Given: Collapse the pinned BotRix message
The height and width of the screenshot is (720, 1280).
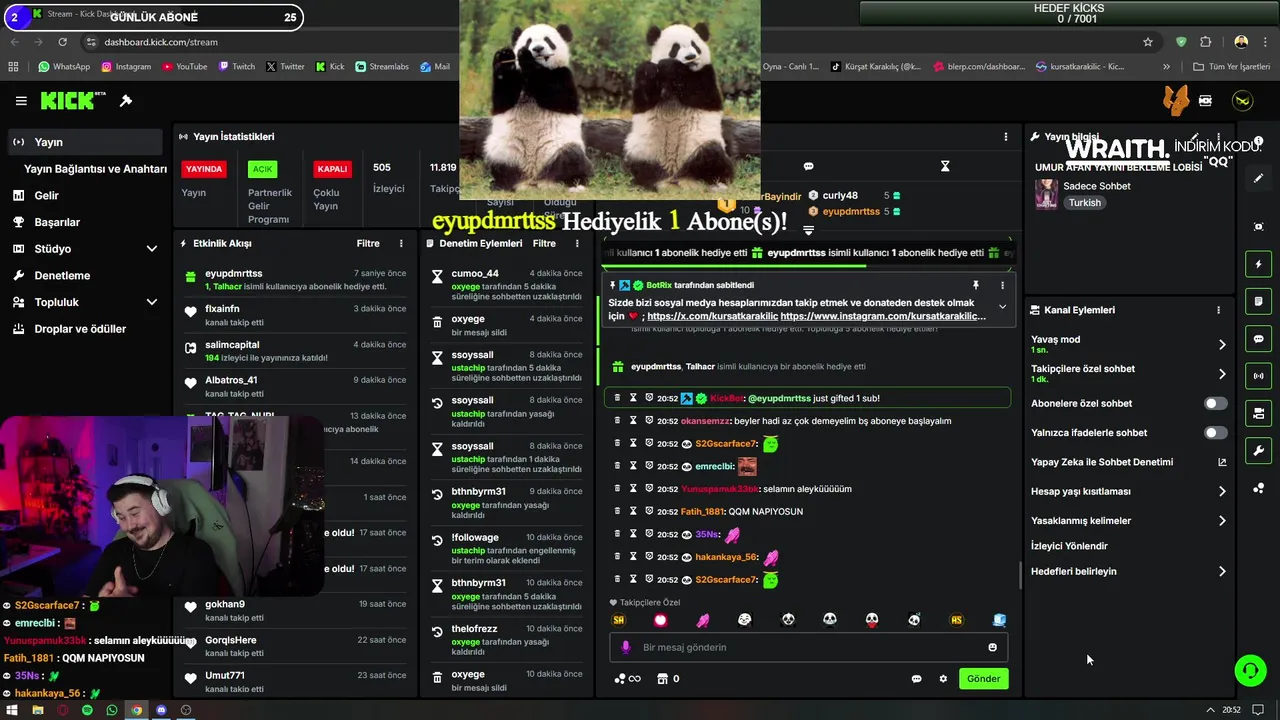Looking at the screenshot, I should pyautogui.click(x=1002, y=307).
